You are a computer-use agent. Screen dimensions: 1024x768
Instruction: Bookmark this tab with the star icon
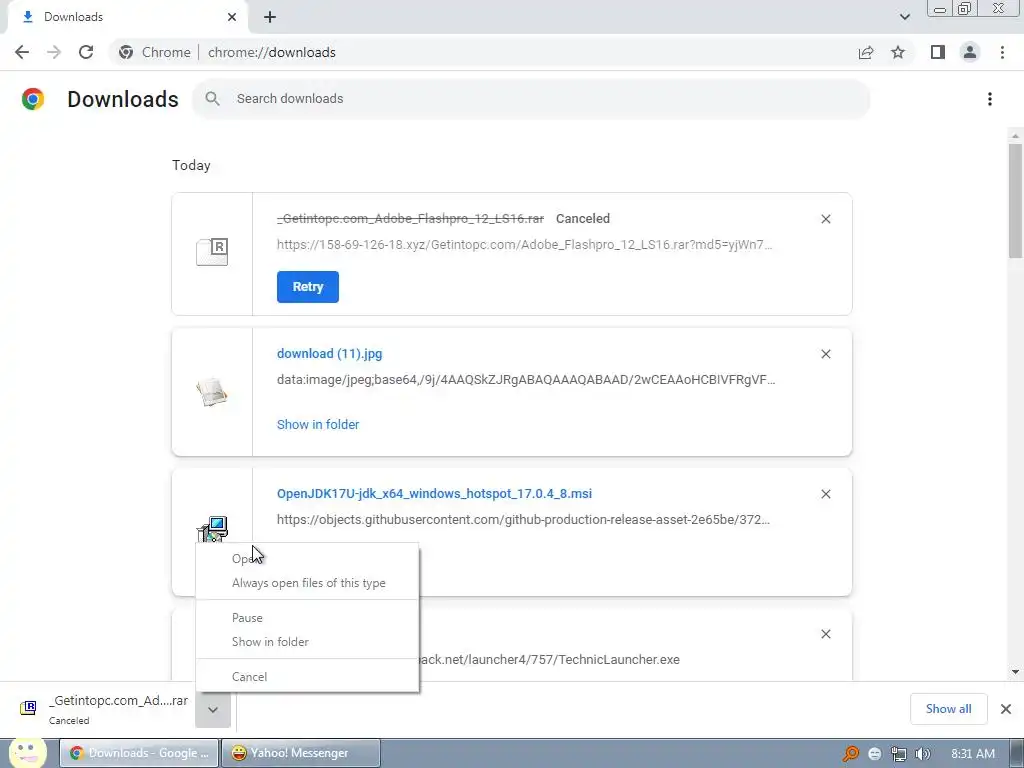point(898,52)
